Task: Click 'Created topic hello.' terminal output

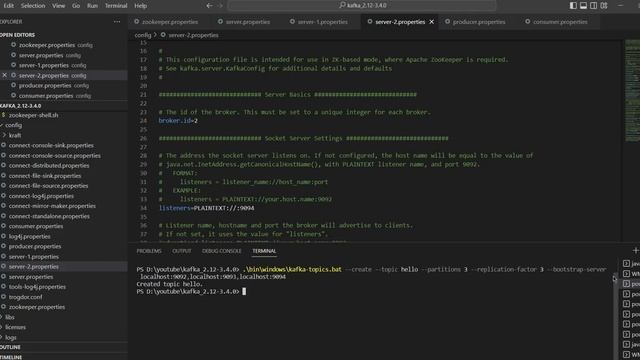Action: point(169,284)
